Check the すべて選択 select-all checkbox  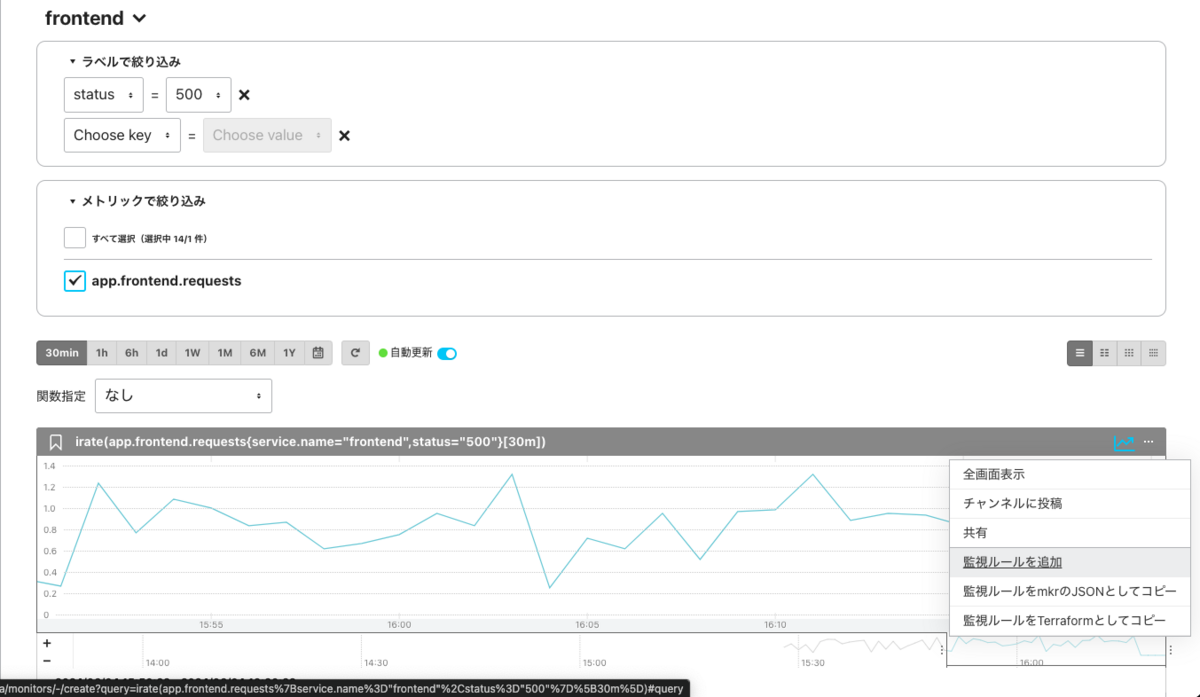(75, 238)
